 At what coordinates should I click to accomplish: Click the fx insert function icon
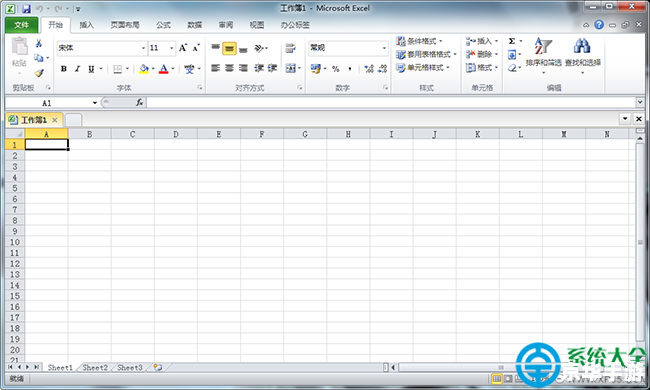140,102
